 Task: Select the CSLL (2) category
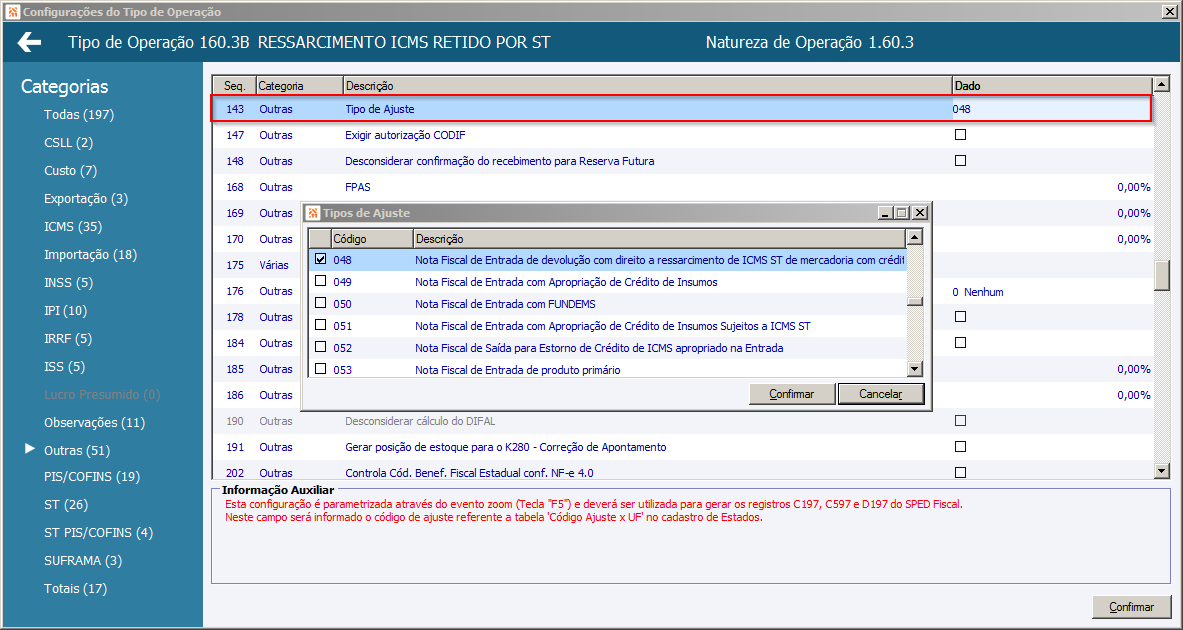pyautogui.click(x=69, y=143)
